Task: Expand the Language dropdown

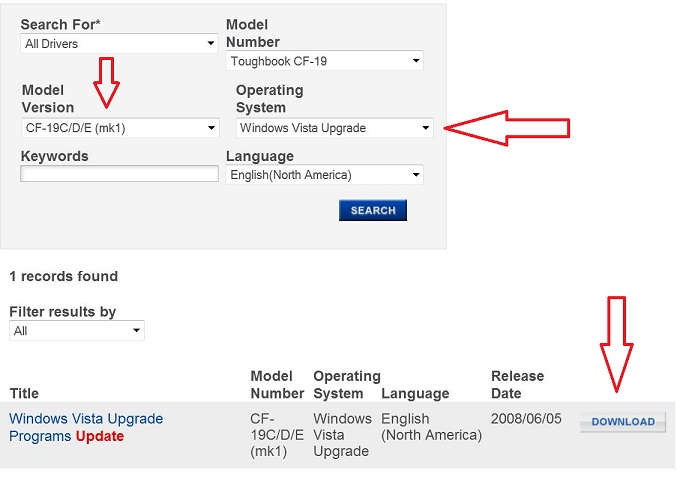Action: tap(325, 175)
